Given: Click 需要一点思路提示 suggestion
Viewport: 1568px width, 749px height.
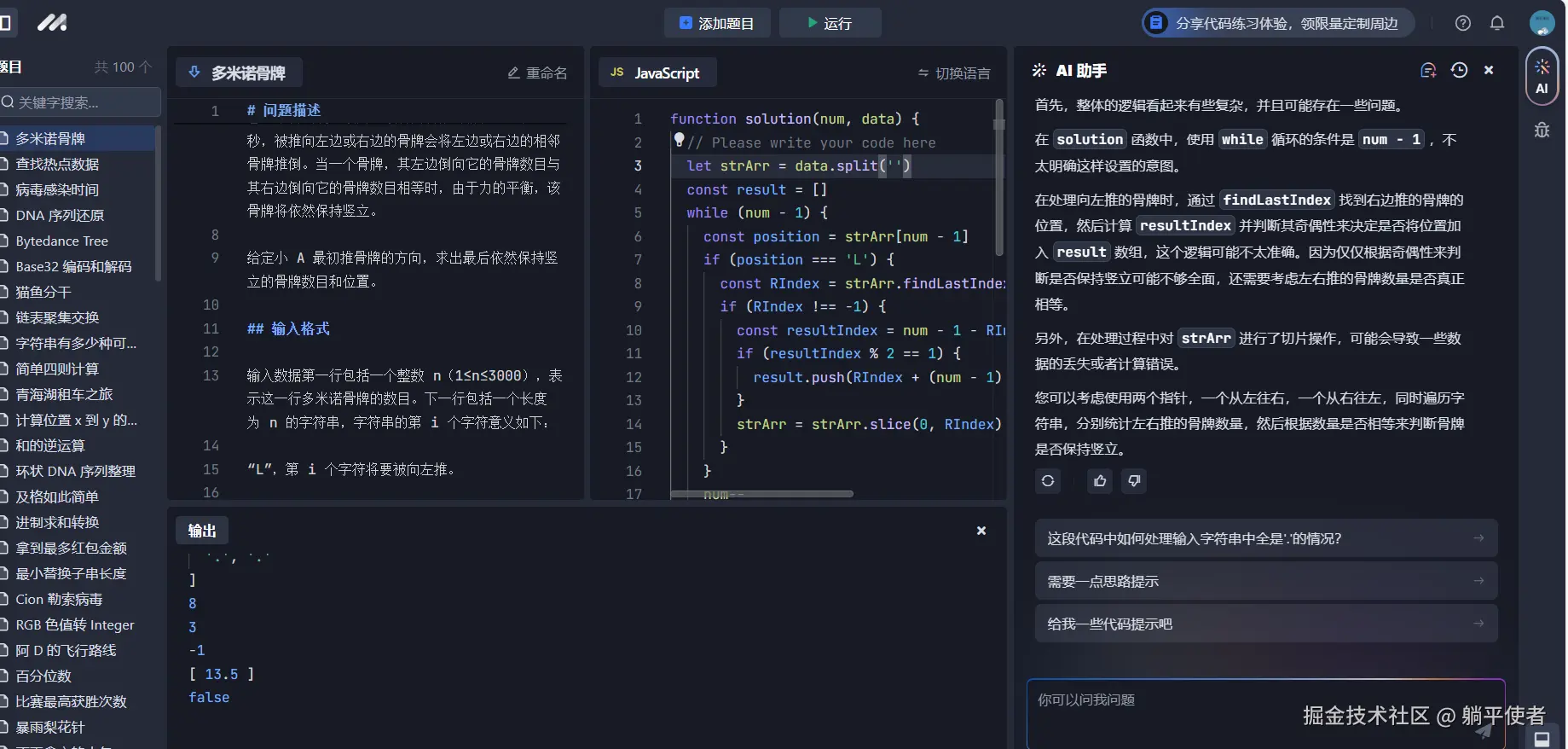Looking at the screenshot, I should (1266, 581).
